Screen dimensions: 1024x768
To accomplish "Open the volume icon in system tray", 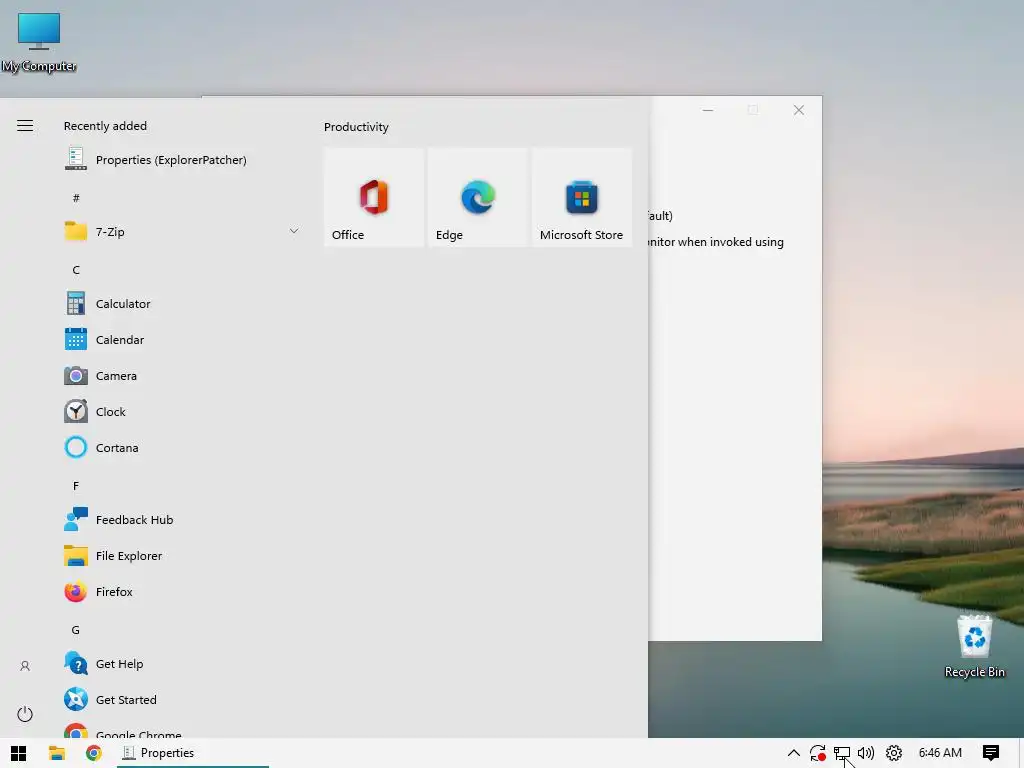I will (x=866, y=753).
